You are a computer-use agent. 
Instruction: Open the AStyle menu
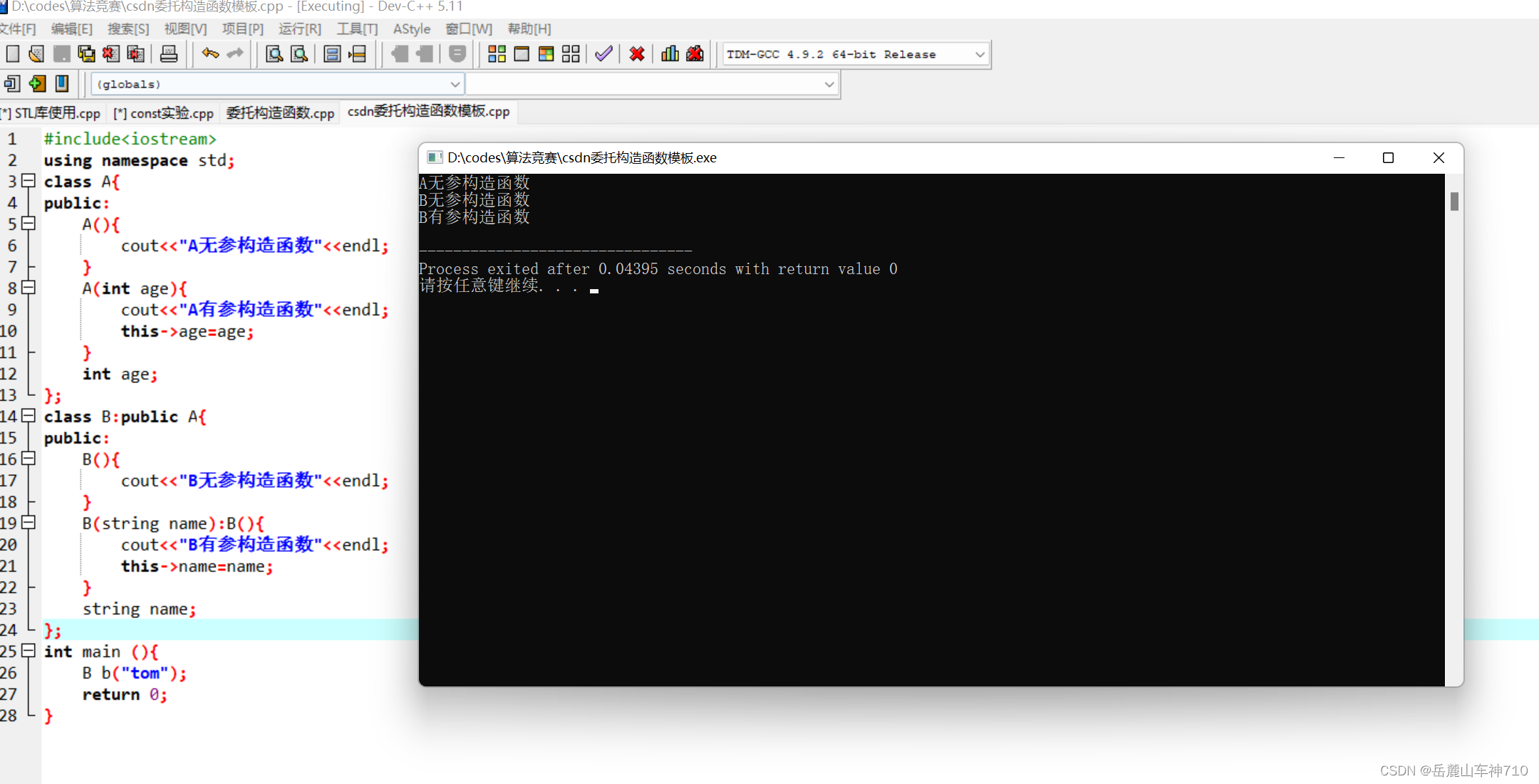click(x=411, y=29)
